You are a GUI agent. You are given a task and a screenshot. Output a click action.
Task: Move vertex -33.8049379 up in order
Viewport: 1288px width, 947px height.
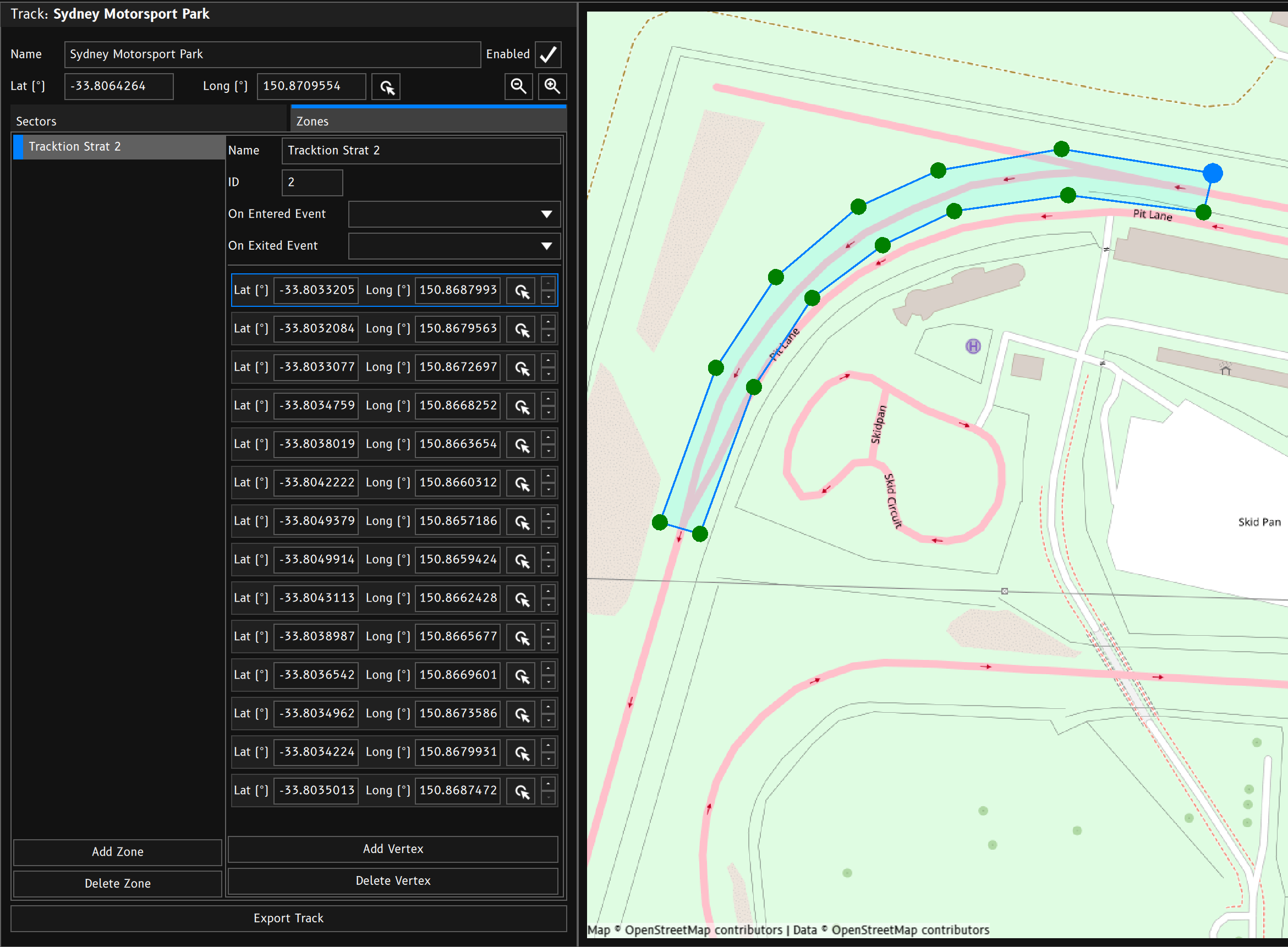click(x=548, y=514)
